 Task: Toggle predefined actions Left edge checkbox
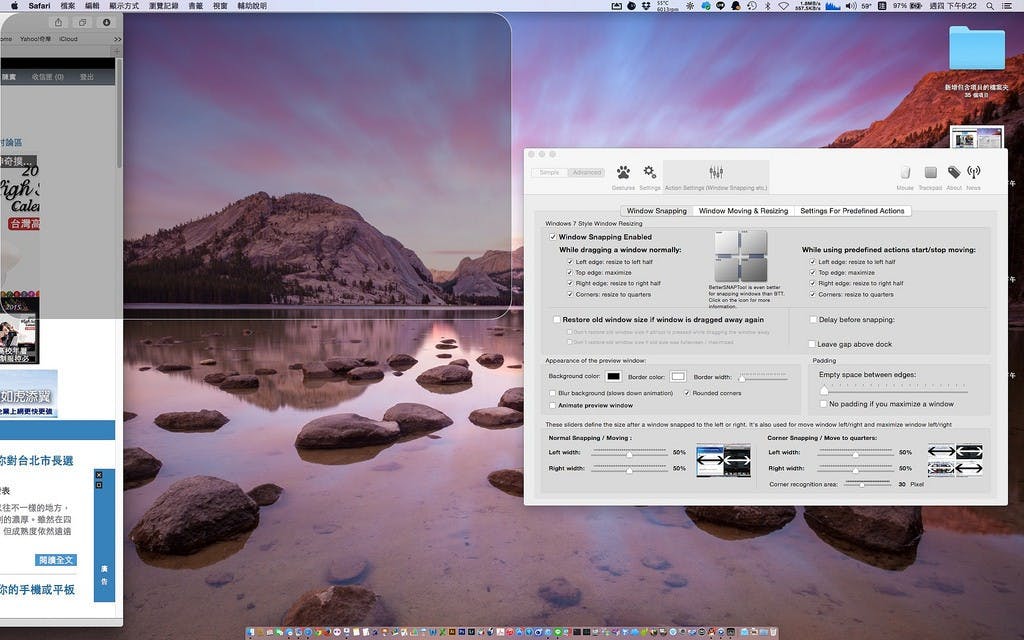pyautogui.click(x=813, y=262)
